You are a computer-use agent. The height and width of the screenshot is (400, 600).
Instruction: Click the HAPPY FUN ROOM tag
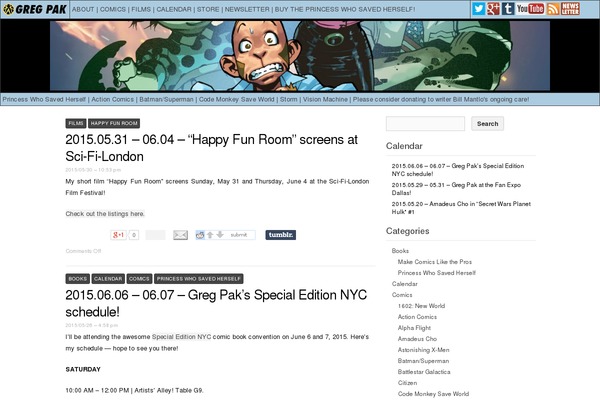click(x=114, y=123)
